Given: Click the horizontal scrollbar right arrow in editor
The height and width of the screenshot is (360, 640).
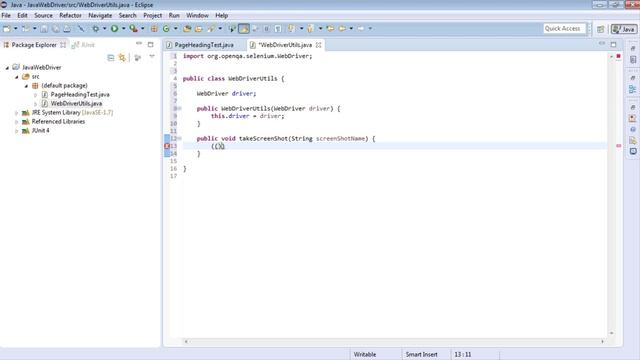Looking at the screenshot, I should pyautogui.click(x=602, y=341).
